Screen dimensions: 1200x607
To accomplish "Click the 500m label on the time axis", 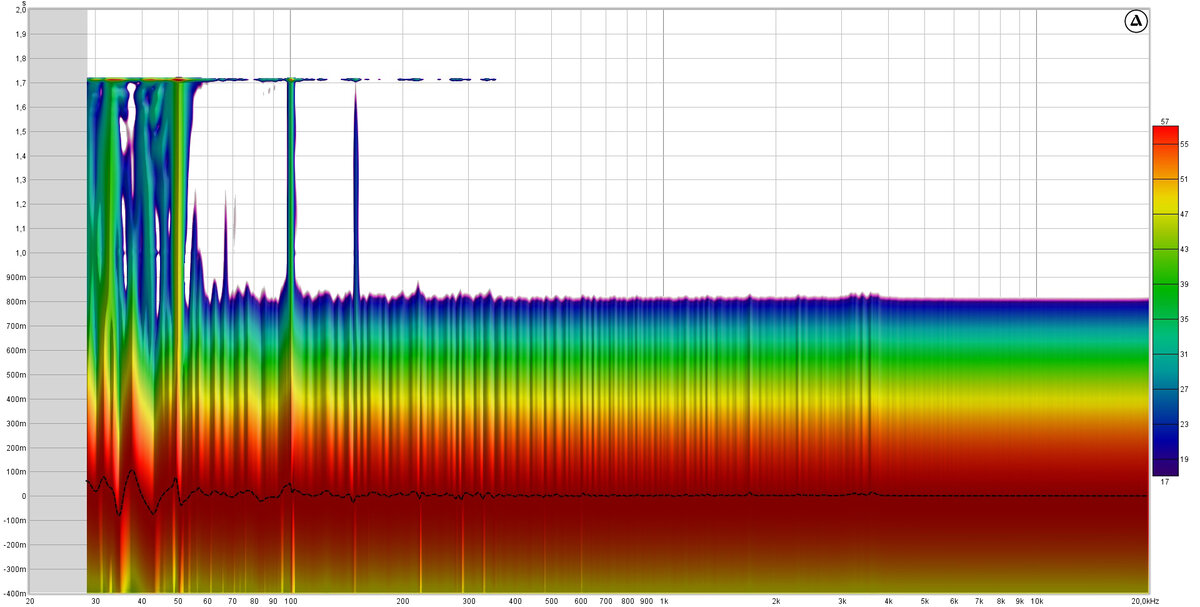I will click(16, 374).
